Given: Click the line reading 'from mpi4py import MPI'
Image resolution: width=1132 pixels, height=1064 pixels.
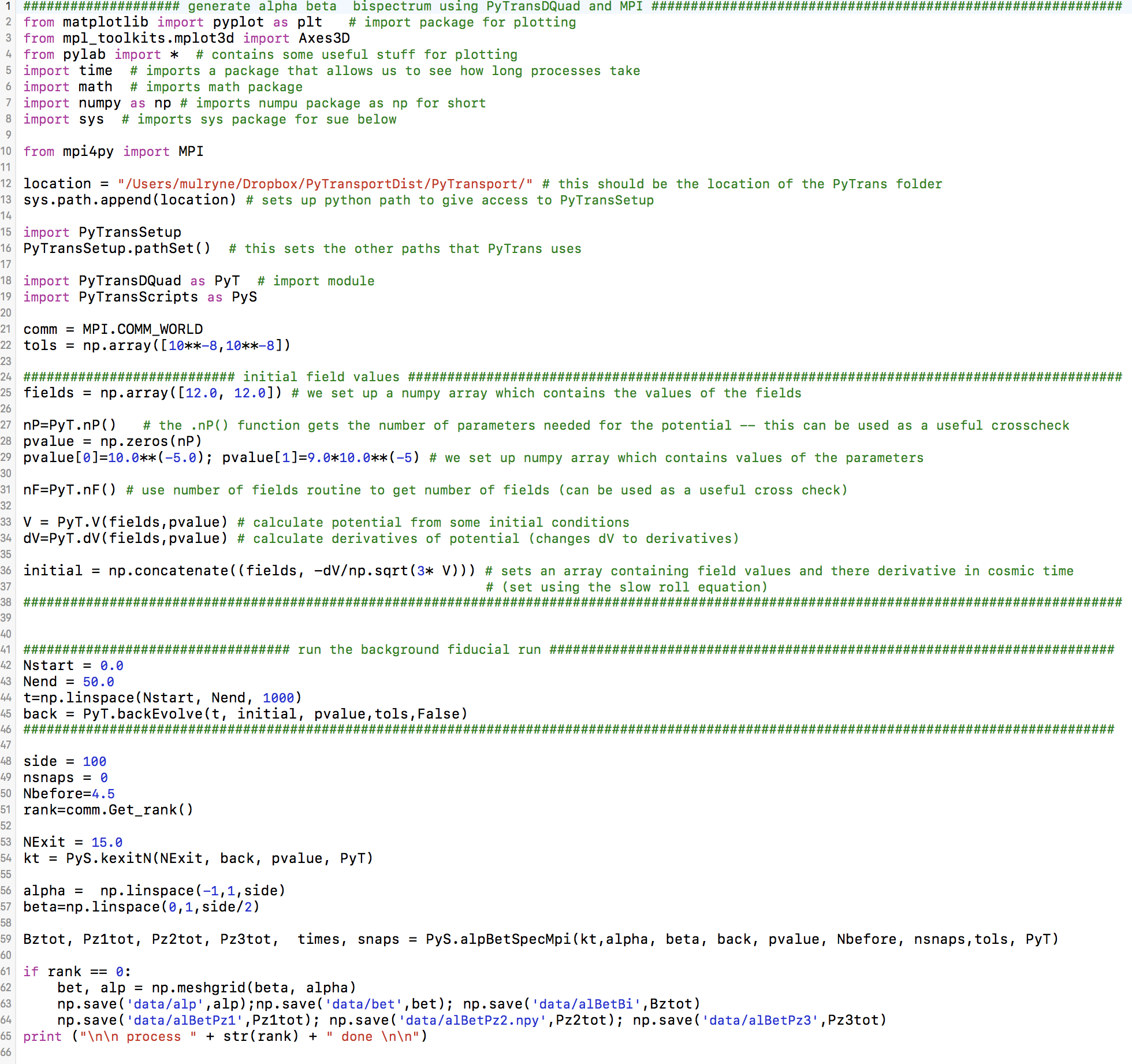Looking at the screenshot, I should pos(113,151).
